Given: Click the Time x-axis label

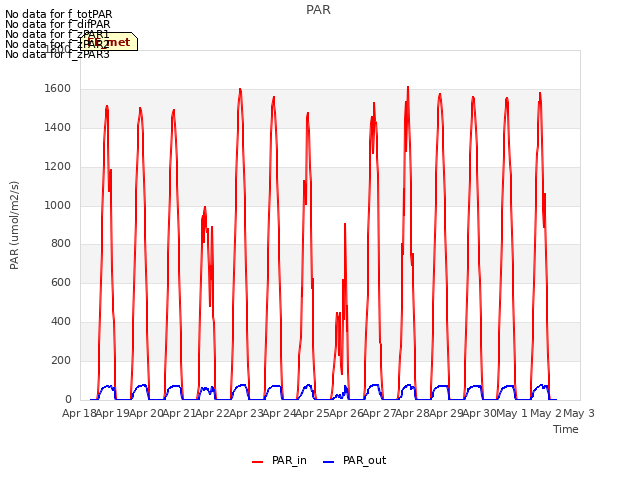Looking at the screenshot, I should (565, 429).
